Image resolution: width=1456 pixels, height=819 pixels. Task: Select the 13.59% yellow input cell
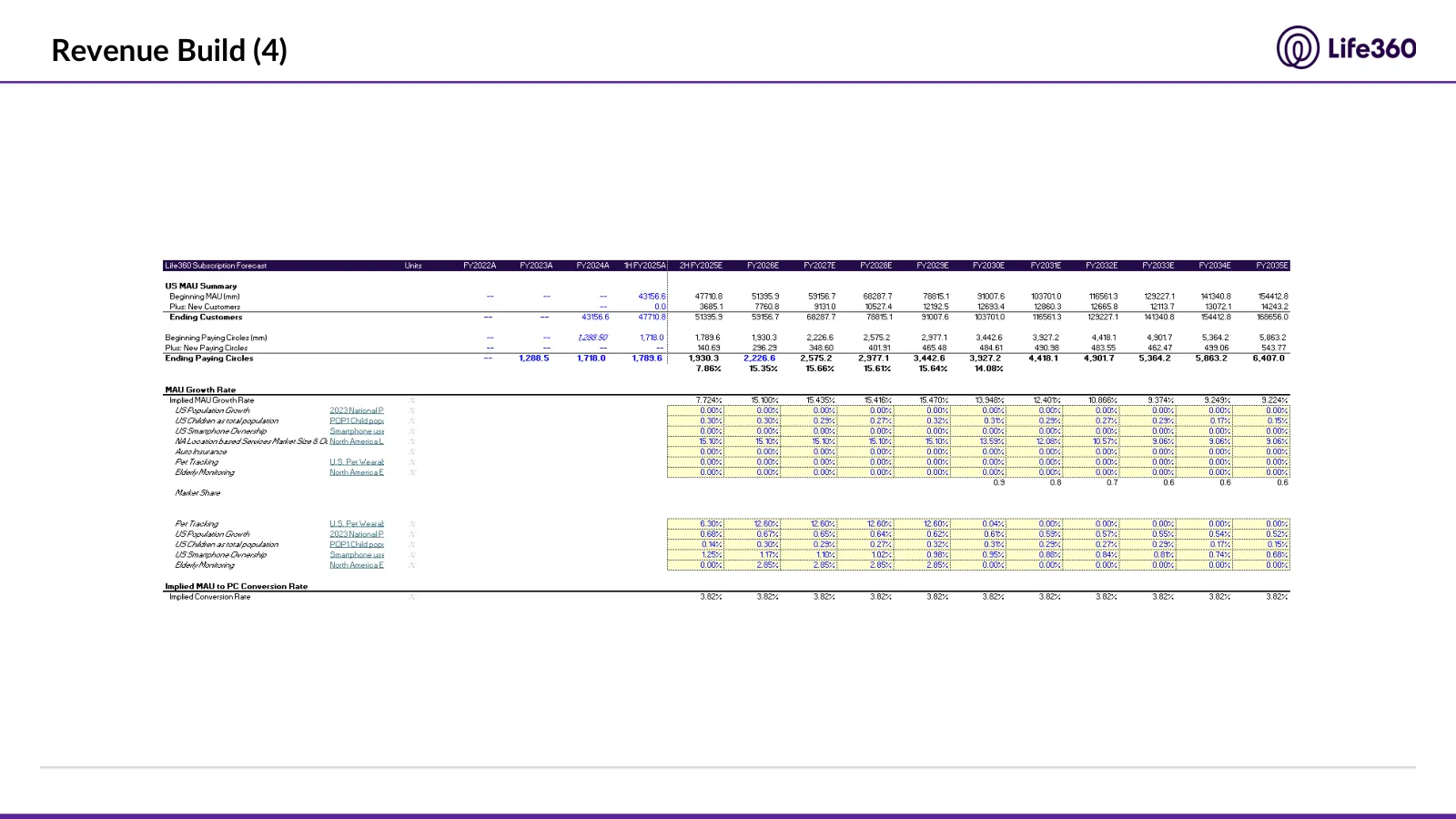[x=978, y=441]
